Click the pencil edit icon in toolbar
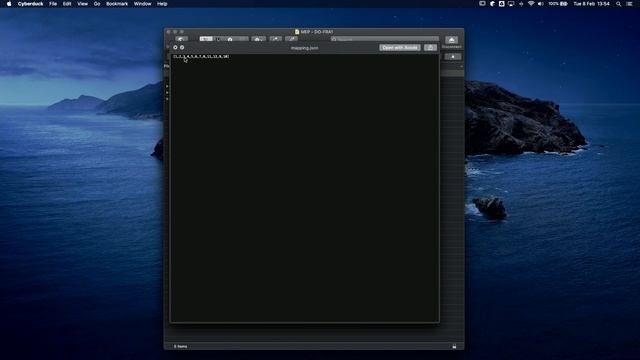Viewport: 640px width, 360px height. click(x=291, y=39)
